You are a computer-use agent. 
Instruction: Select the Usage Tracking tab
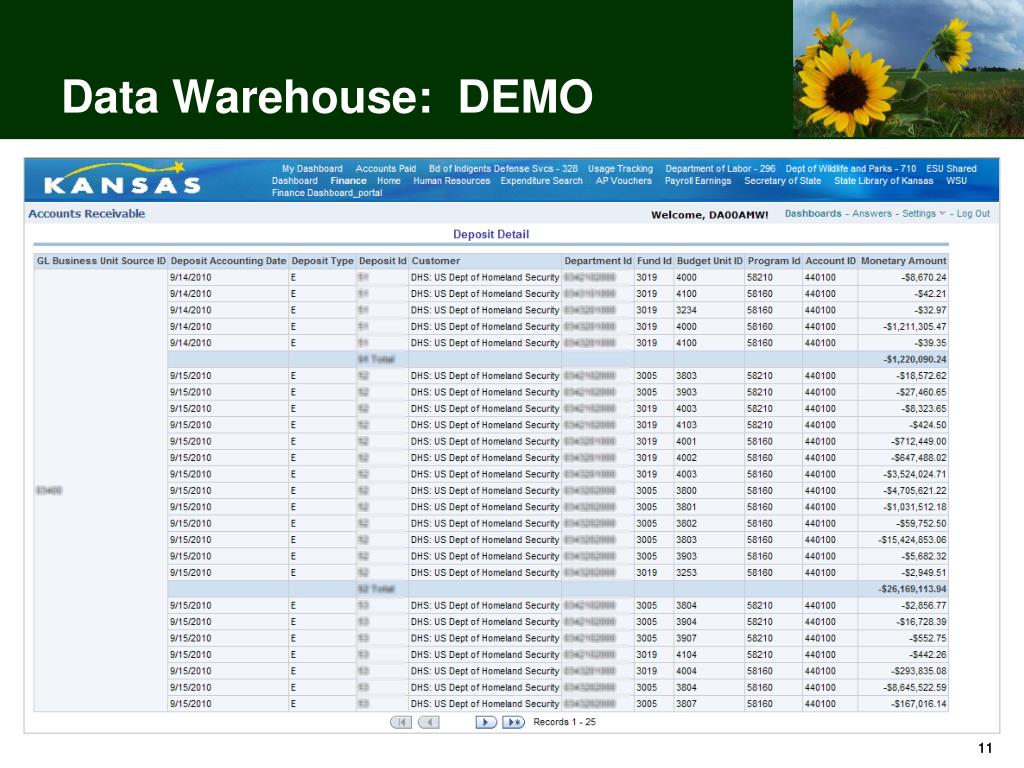point(620,168)
